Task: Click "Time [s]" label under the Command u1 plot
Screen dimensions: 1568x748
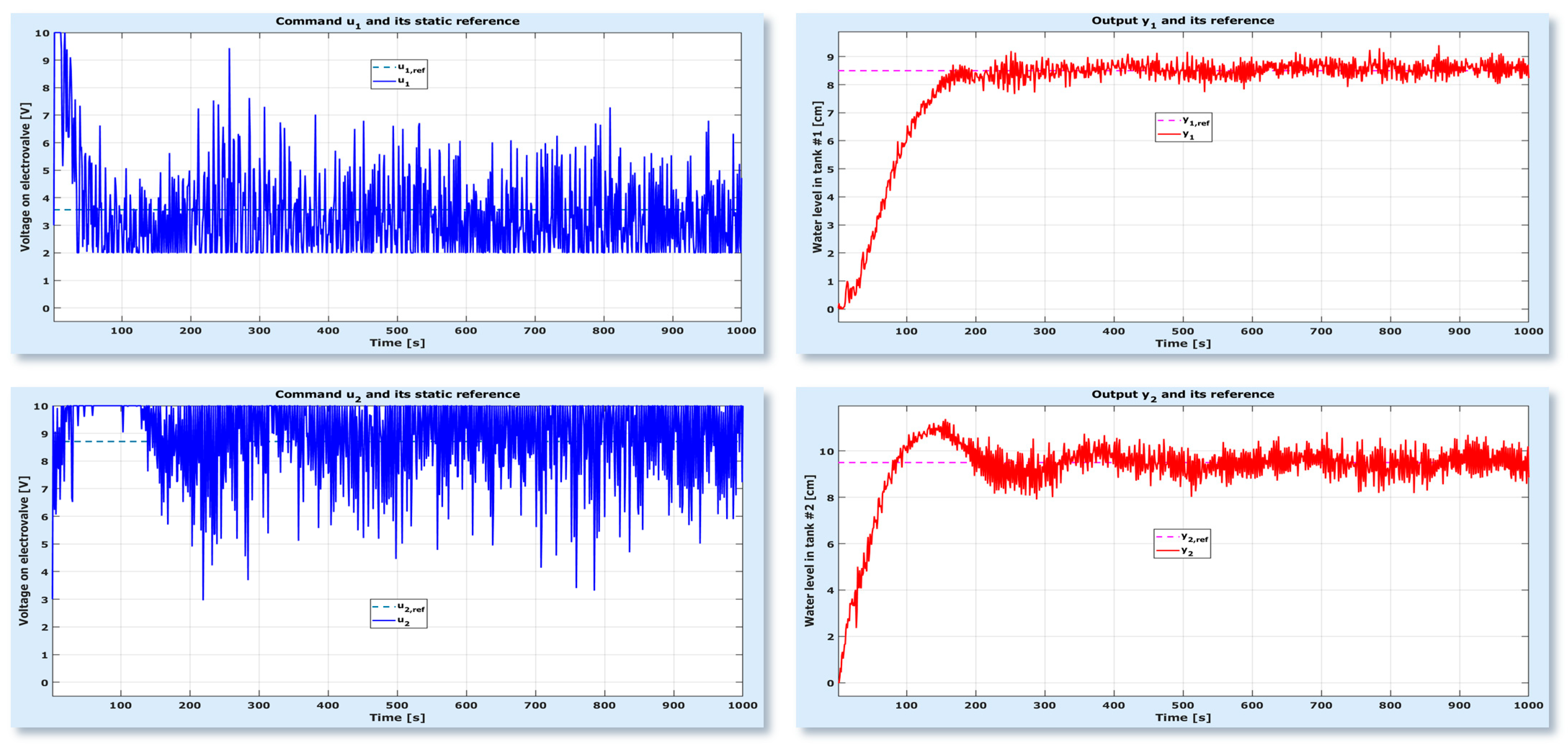Action: 397,342
